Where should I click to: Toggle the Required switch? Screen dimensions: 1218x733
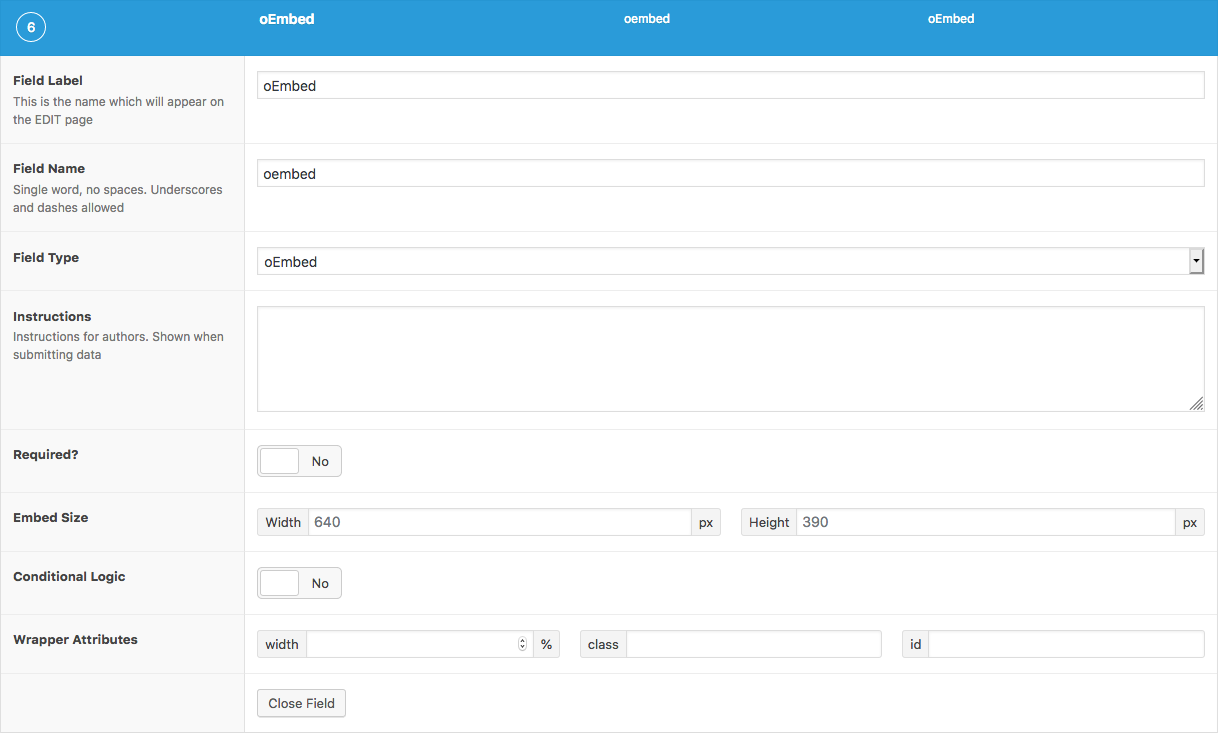[299, 461]
